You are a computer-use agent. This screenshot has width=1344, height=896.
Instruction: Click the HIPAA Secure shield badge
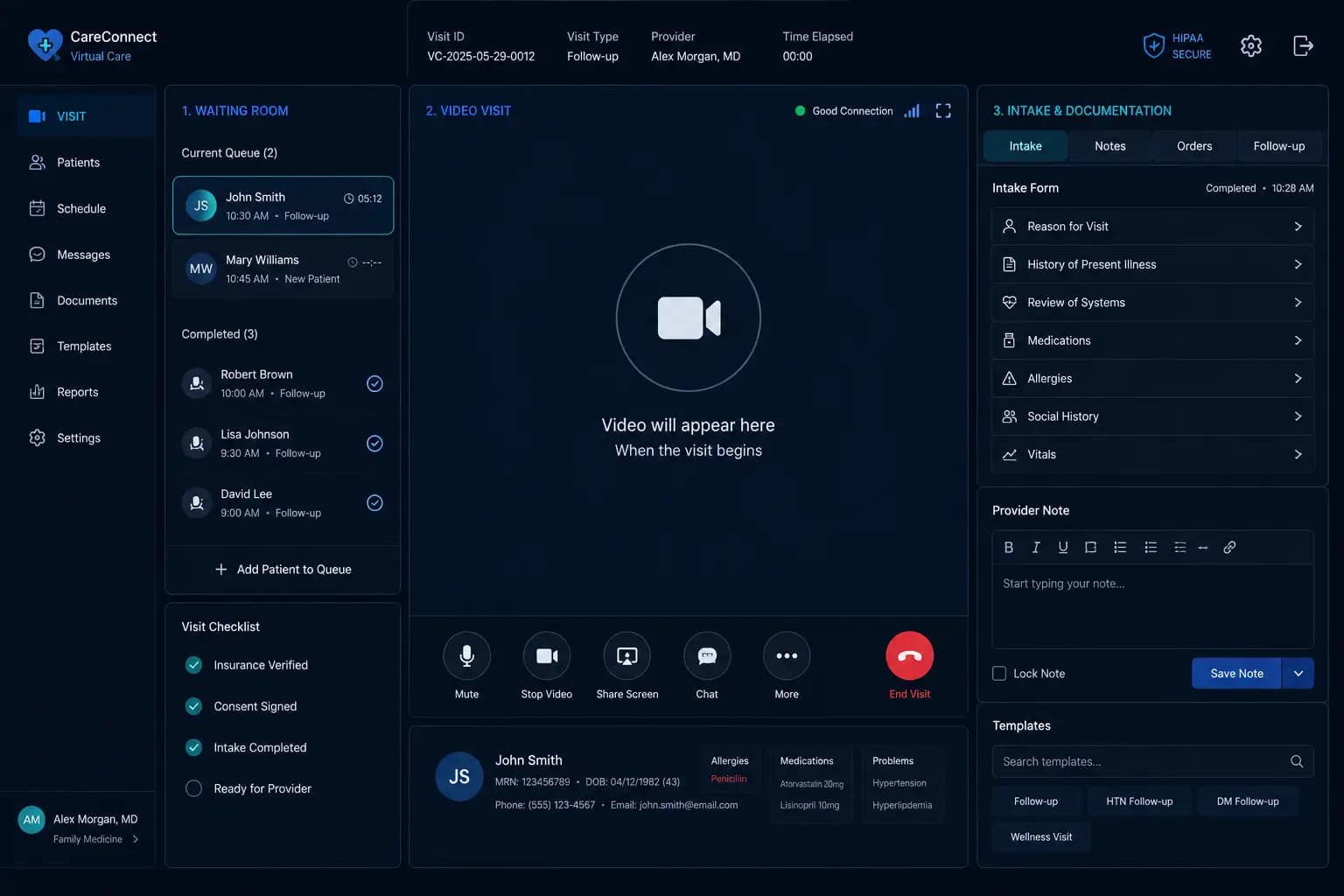(x=1177, y=45)
